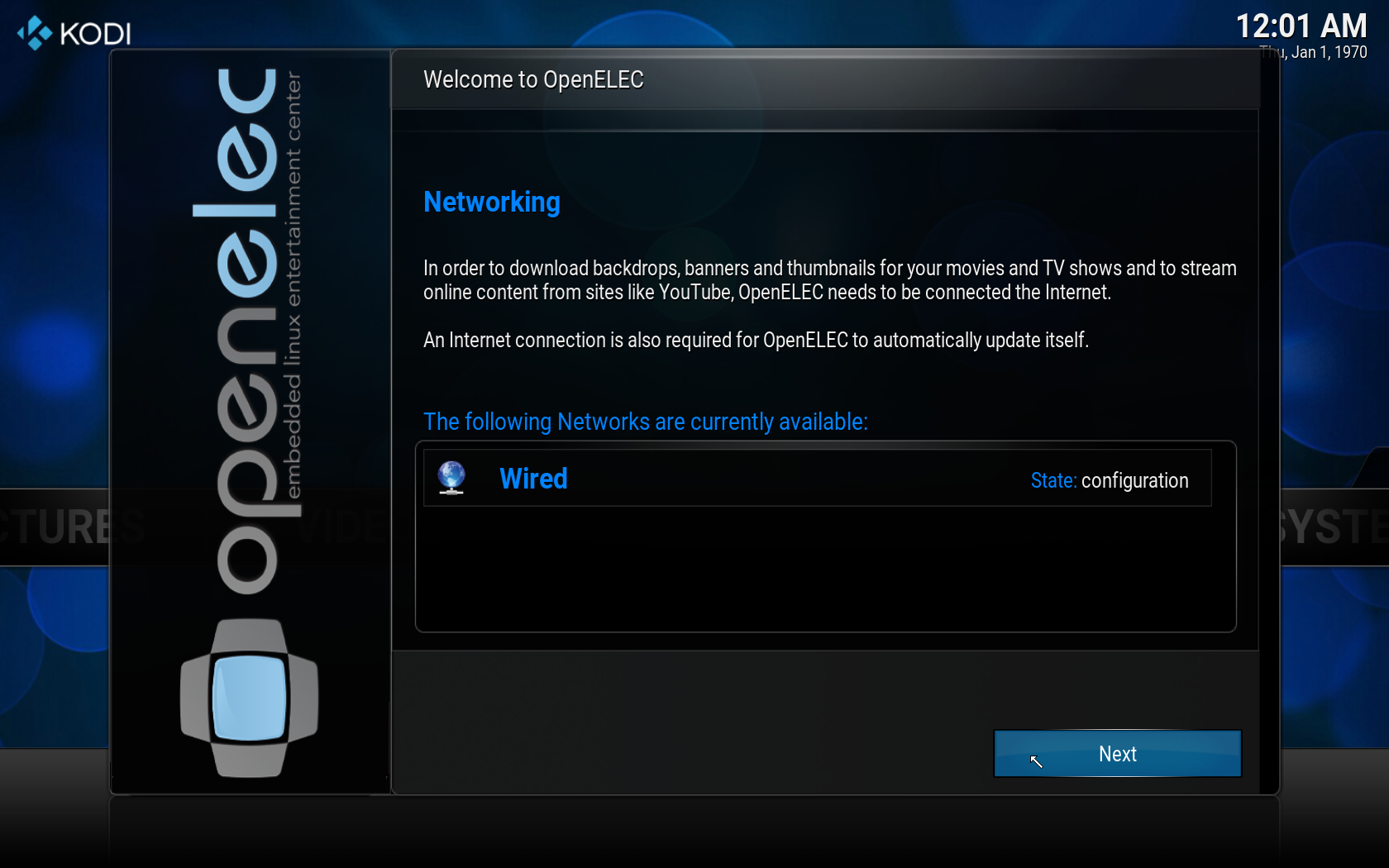Viewport: 1389px width, 868px height.
Task: Click the 'openelec' vertical wordmark
Action: click(x=246, y=331)
